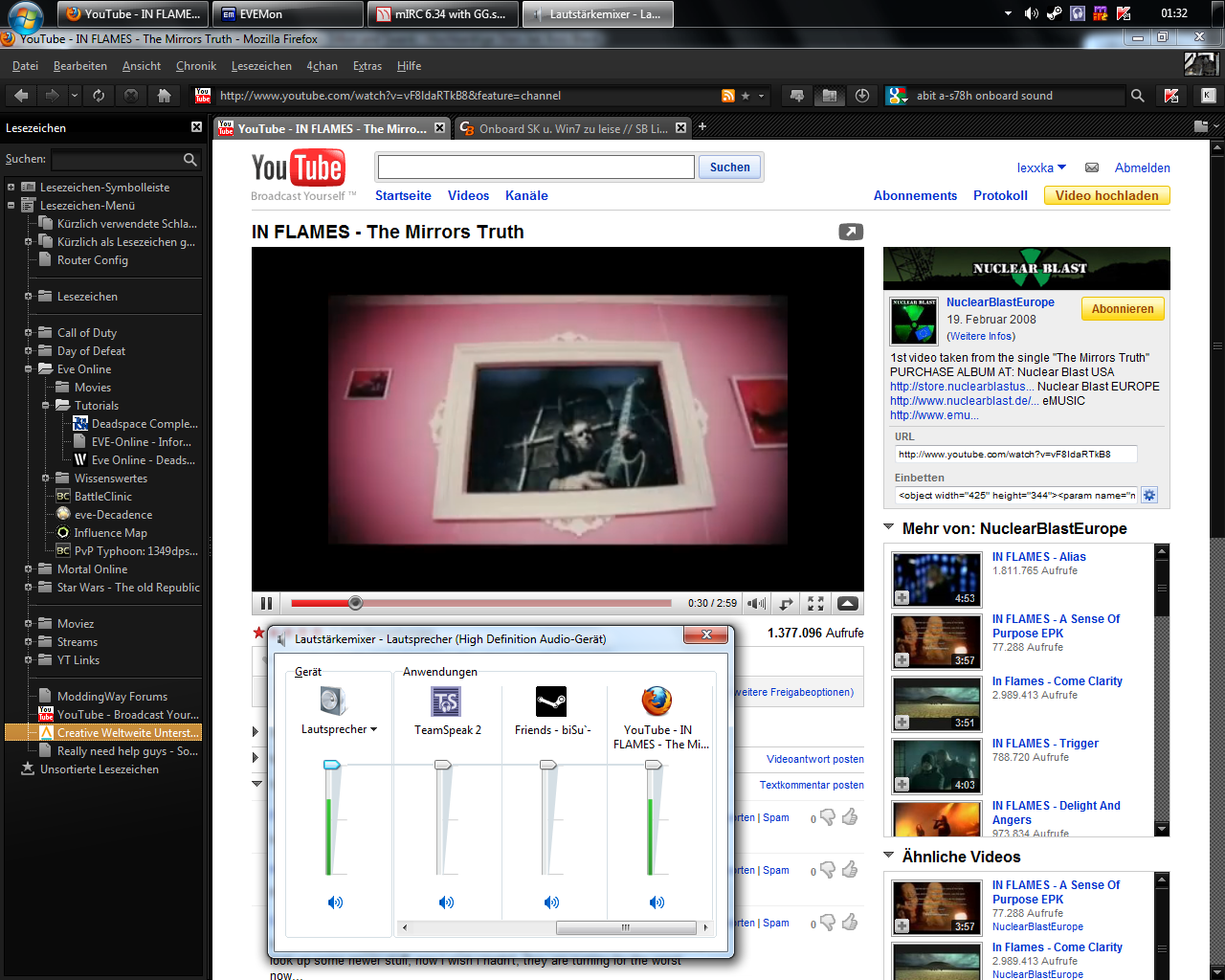
Task: Click the TeamSpeak 2 application icon
Action: 446,702
